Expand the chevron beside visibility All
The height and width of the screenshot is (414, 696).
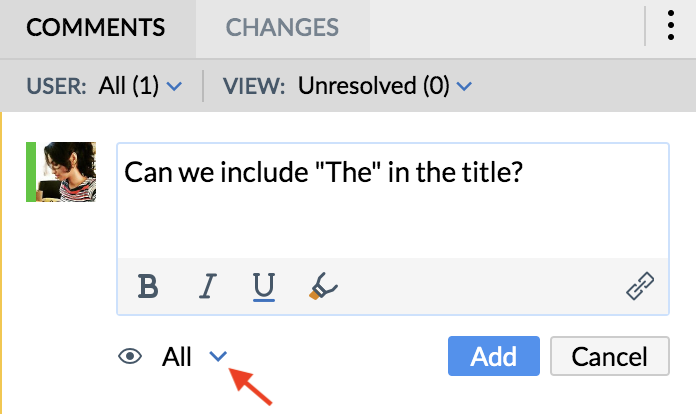pos(219,356)
